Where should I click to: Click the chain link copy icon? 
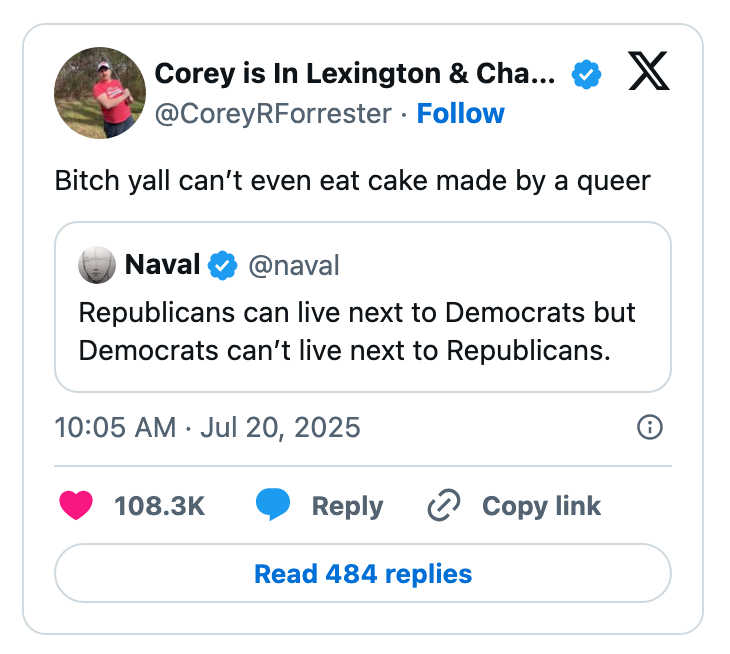[442, 506]
